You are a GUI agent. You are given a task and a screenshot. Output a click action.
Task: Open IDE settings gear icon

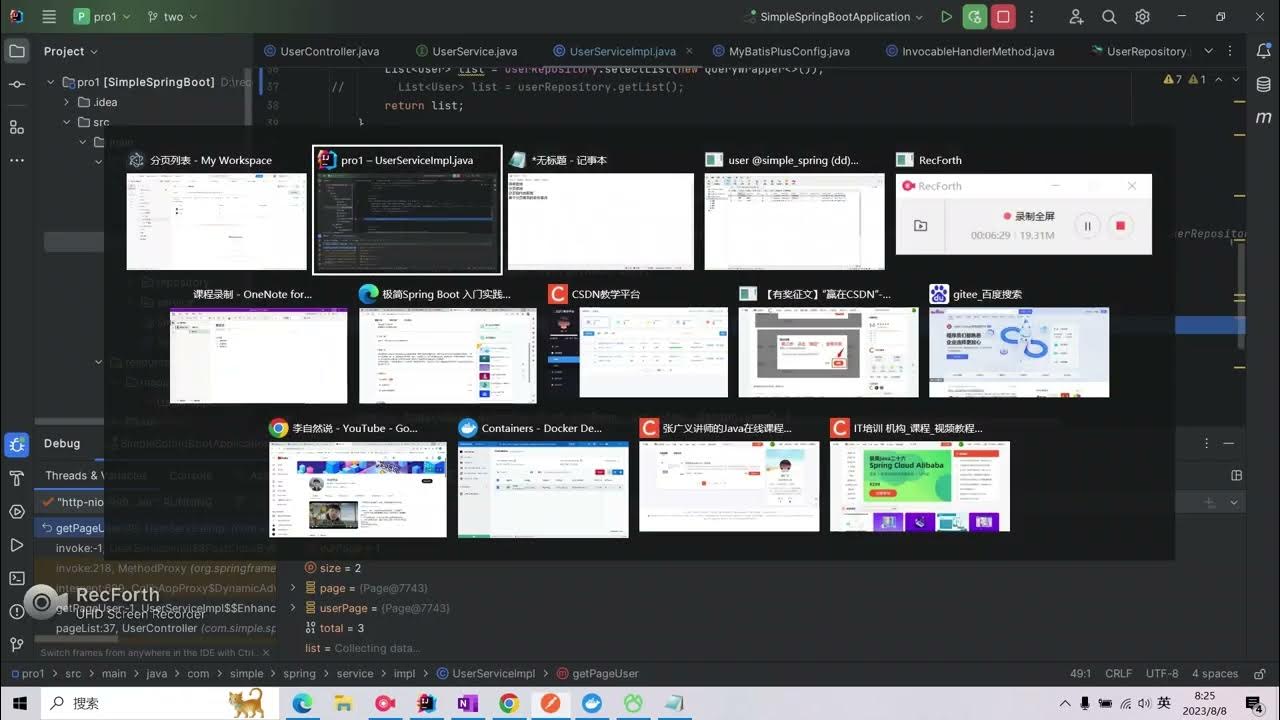pos(1142,17)
